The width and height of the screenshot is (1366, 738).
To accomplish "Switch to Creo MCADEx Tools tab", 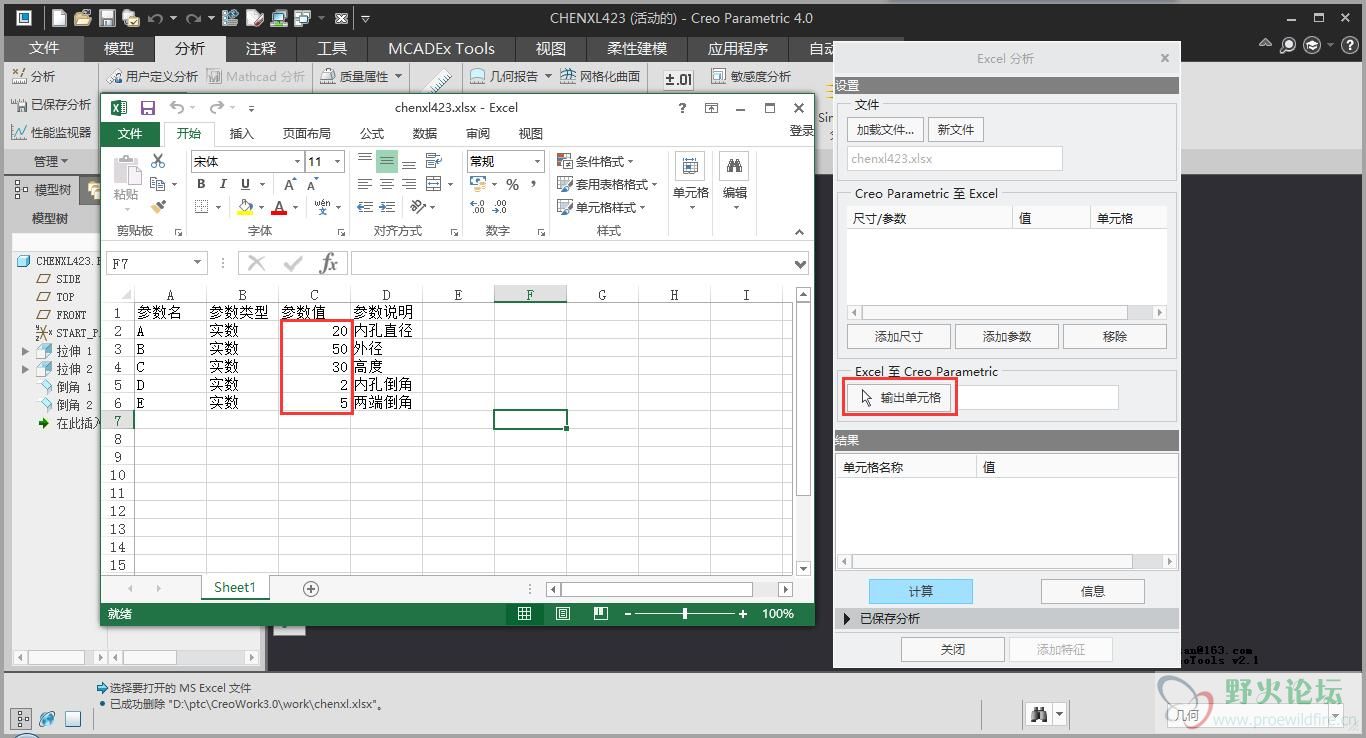I will pos(441,48).
